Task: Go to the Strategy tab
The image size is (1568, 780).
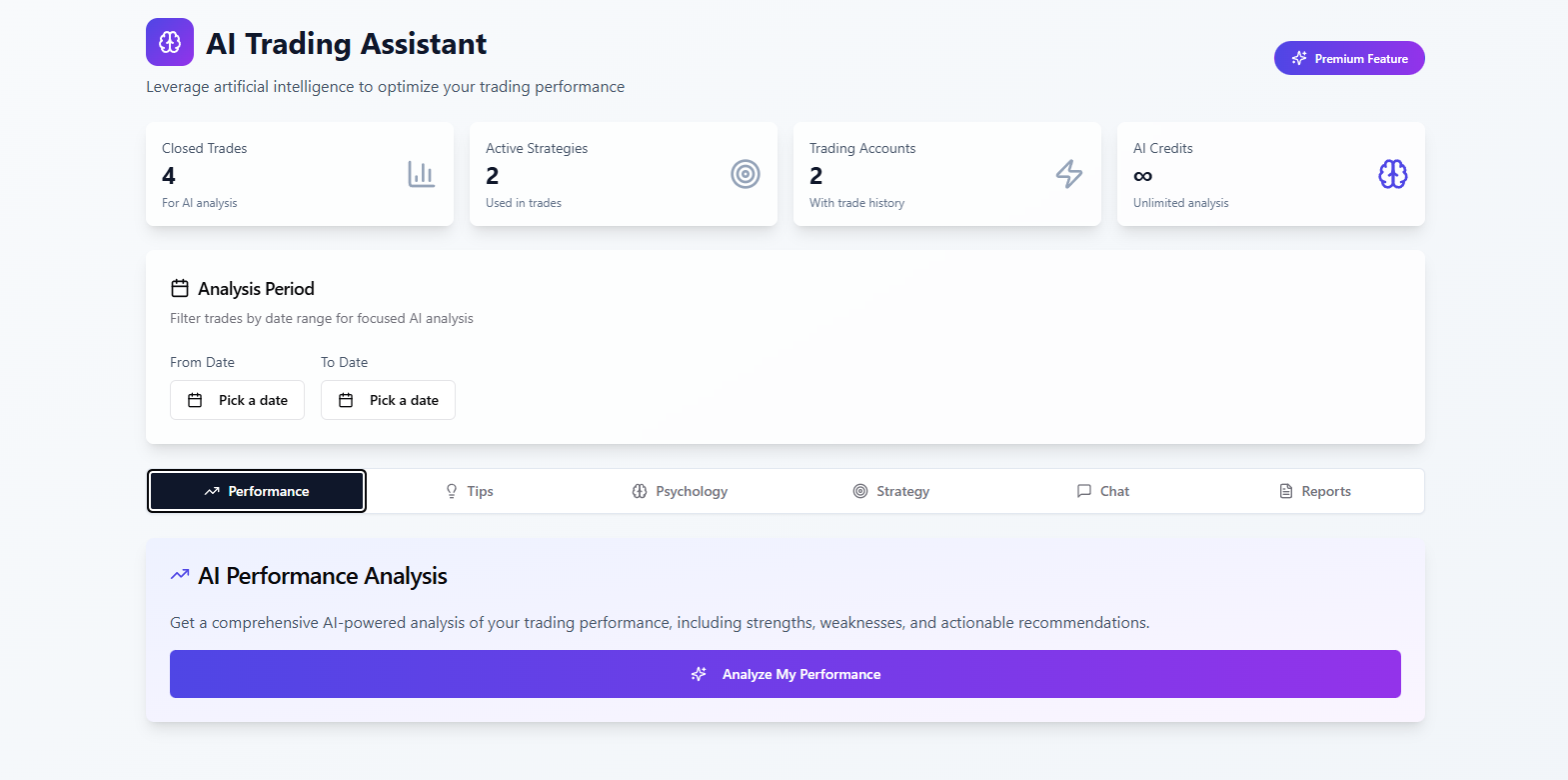Action: [890, 491]
